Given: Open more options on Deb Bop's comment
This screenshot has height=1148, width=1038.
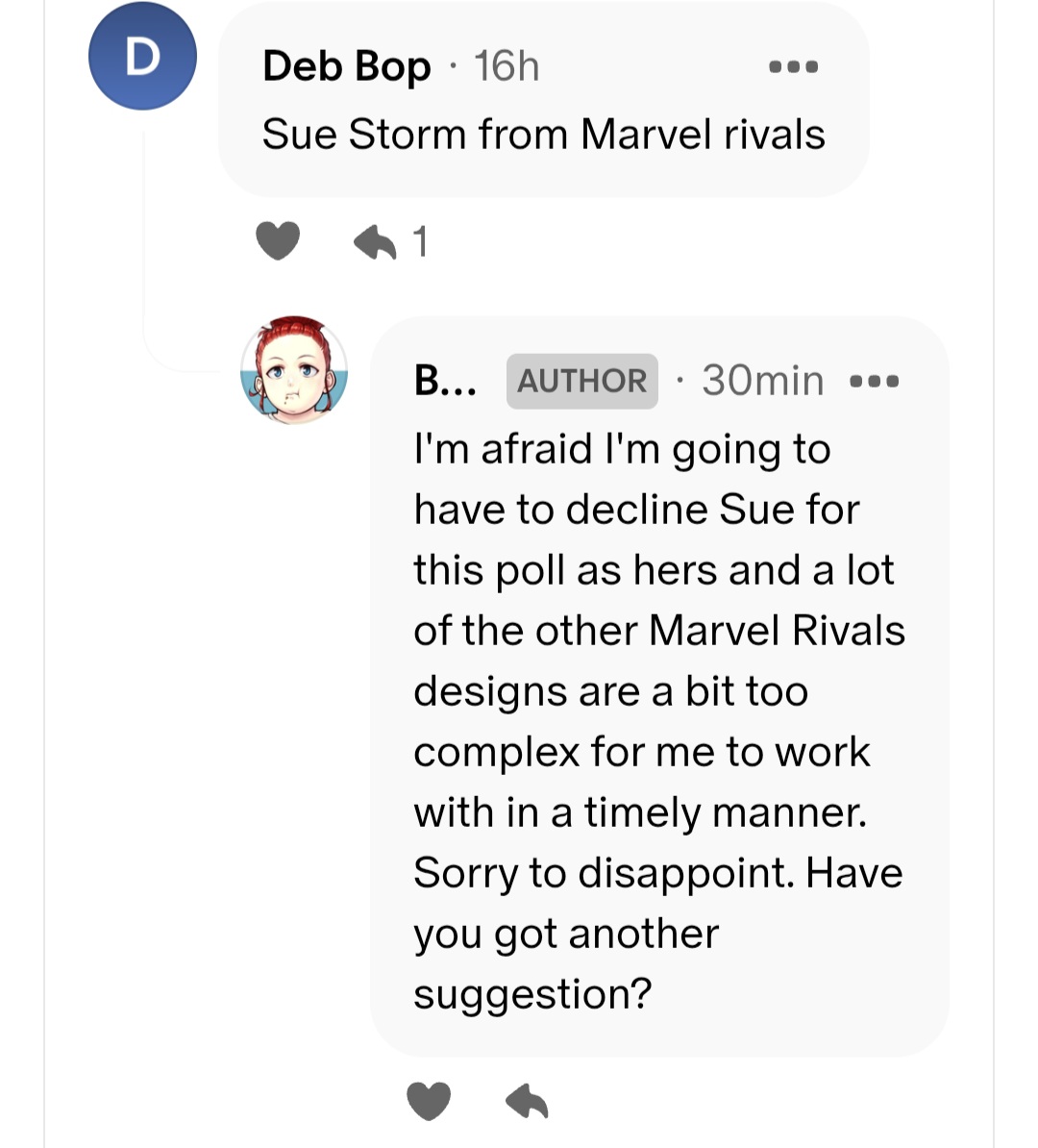Looking at the screenshot, I should [x=794, y=67].
